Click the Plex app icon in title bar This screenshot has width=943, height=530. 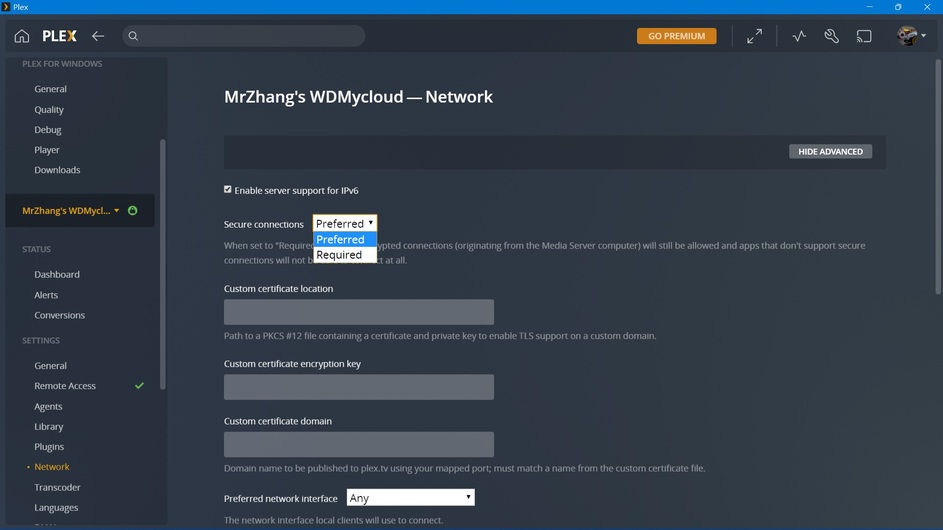tap(6, 7)
